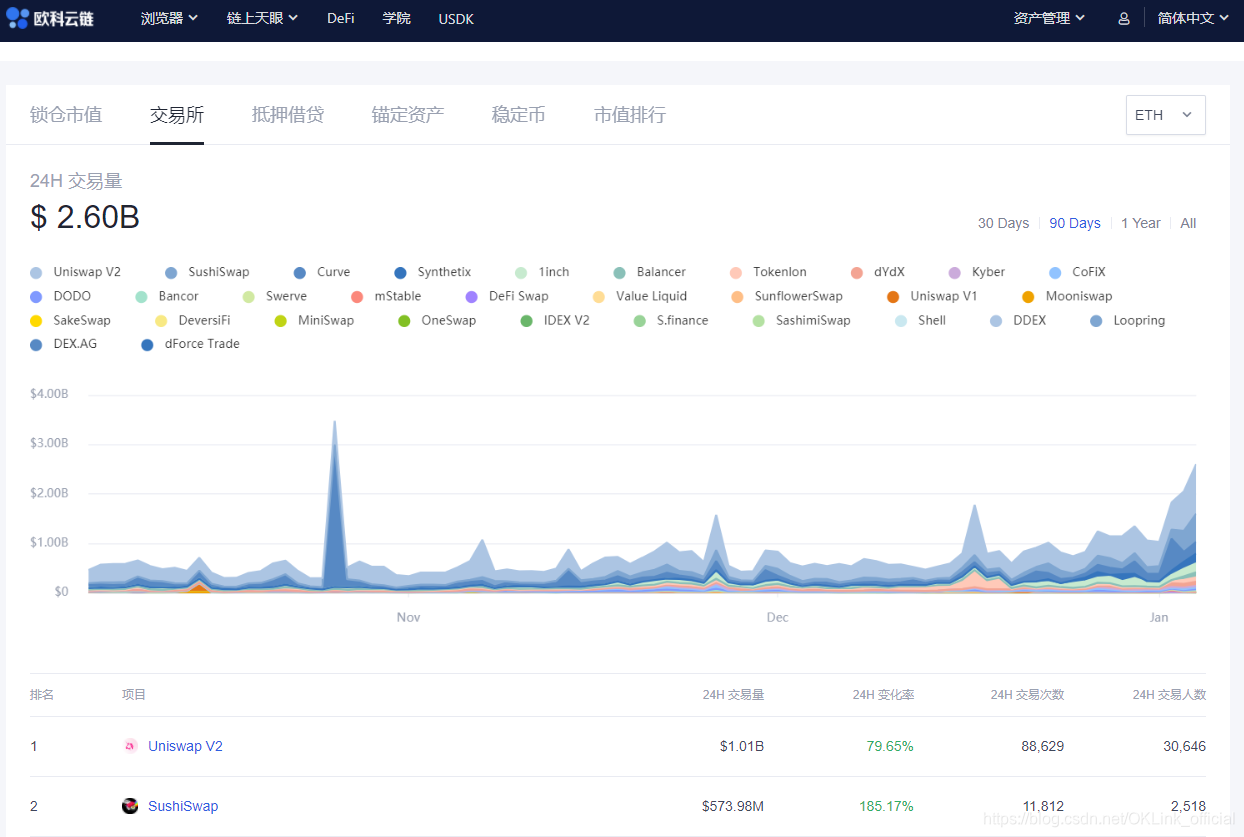Click the 24H 交易人数 column header
This screenshot has width=1244, height=837.
pos(1169,695)
